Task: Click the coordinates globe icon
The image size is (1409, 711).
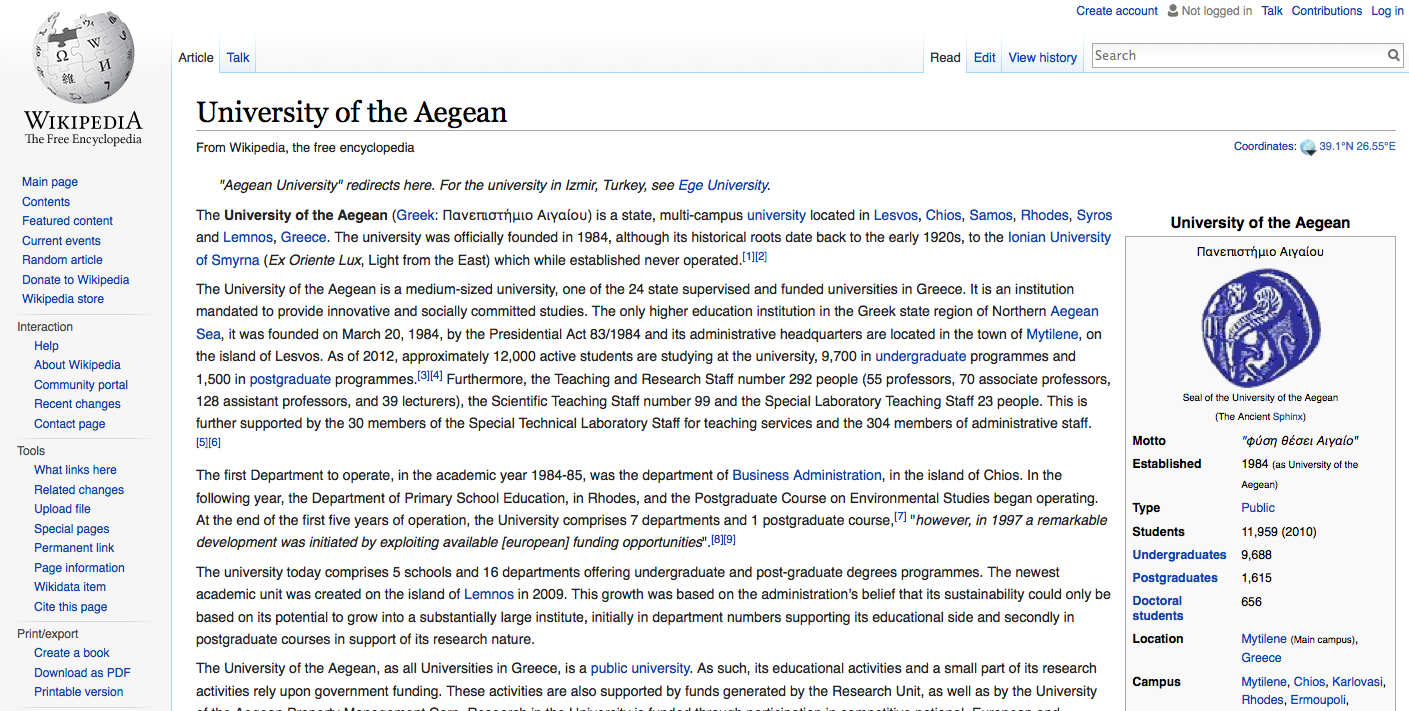Action: click(x=1308, y=147)
